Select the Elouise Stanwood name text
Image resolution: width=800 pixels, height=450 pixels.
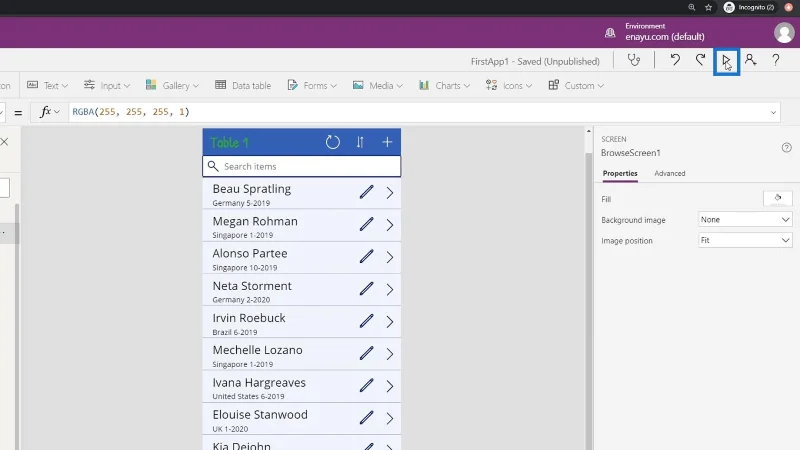point(260,415)
